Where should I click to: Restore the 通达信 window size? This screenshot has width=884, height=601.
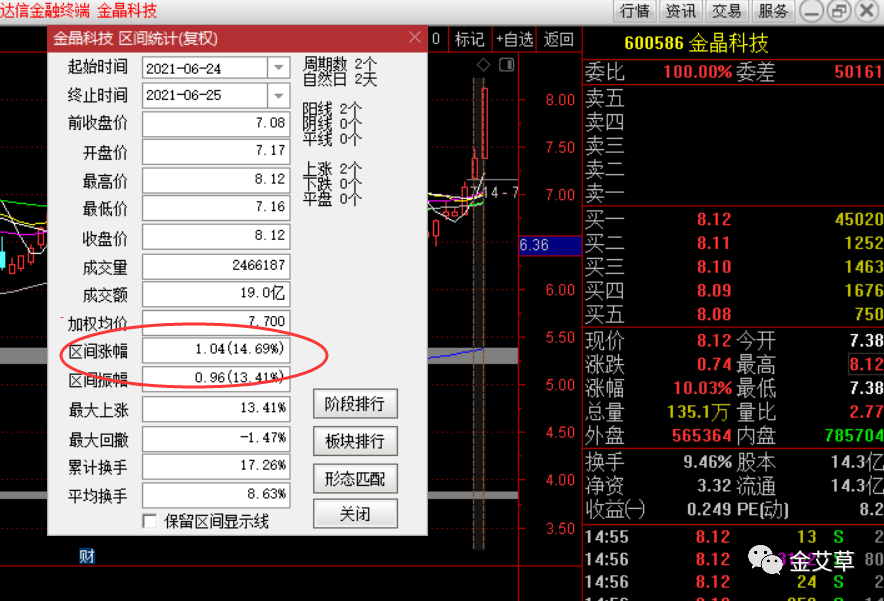(x=839, y=11)
